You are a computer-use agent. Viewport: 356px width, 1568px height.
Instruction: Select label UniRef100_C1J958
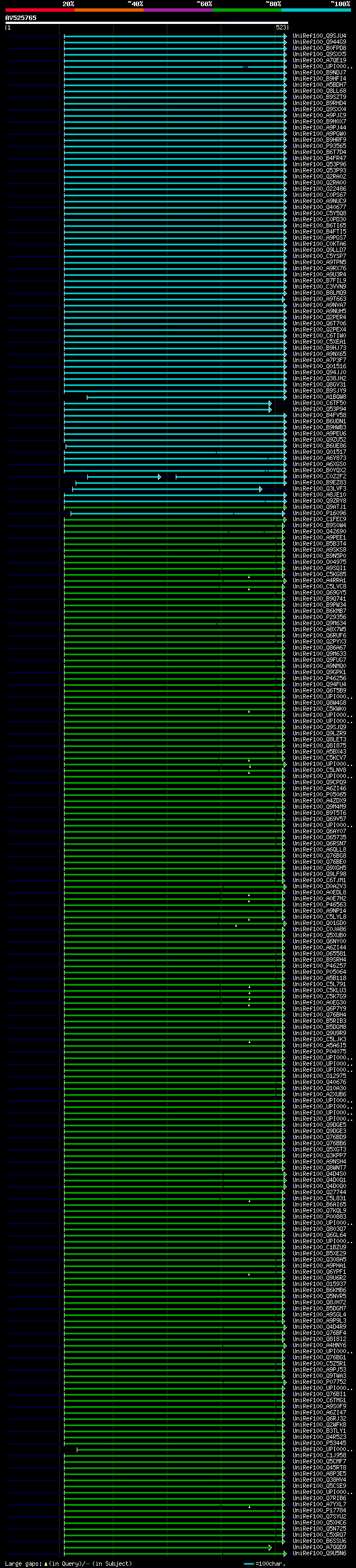319,1456
